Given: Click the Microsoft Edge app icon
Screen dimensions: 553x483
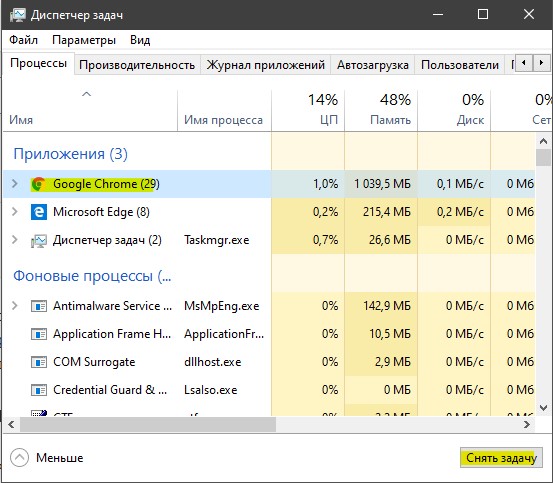Looking at the screenshot, I should coord(38,212).
